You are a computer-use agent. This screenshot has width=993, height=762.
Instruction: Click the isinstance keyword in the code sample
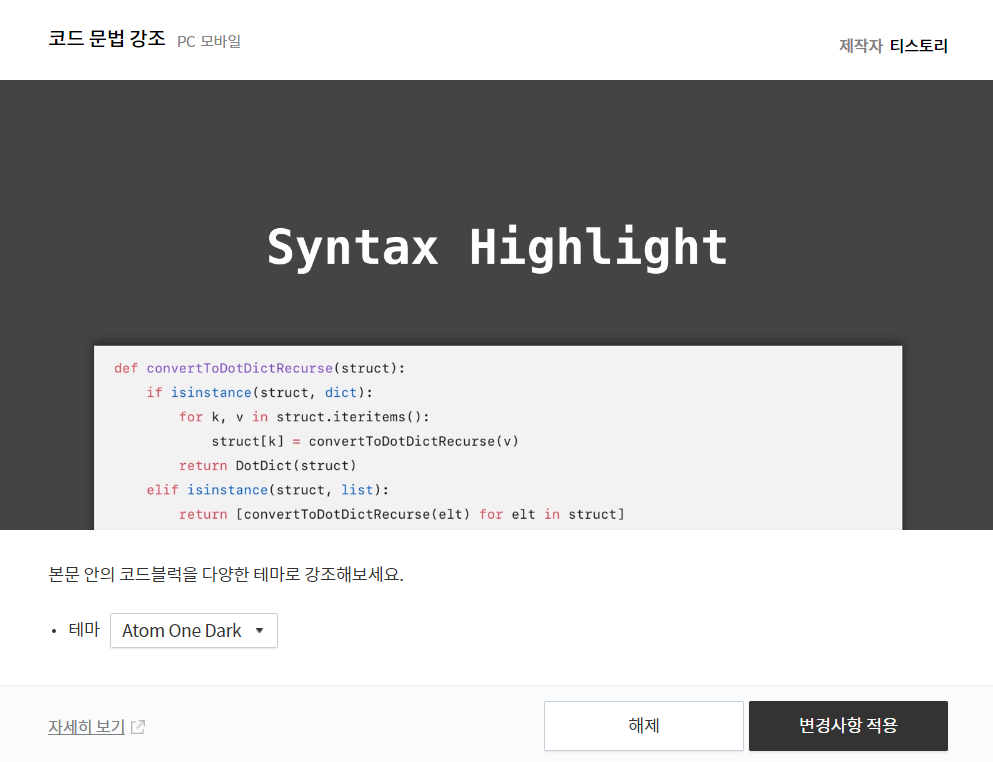[211, 392]
